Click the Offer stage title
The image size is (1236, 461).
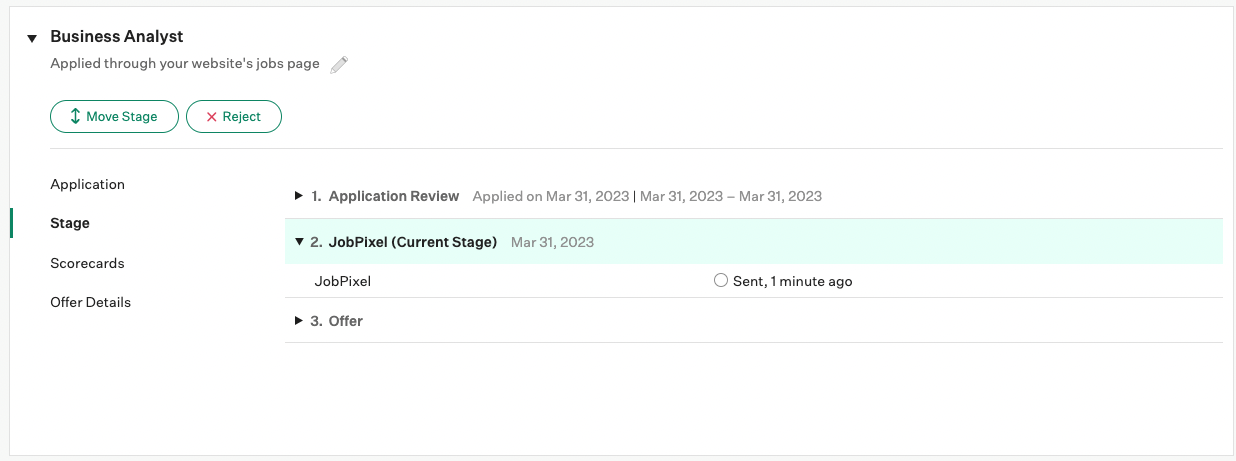346,321
